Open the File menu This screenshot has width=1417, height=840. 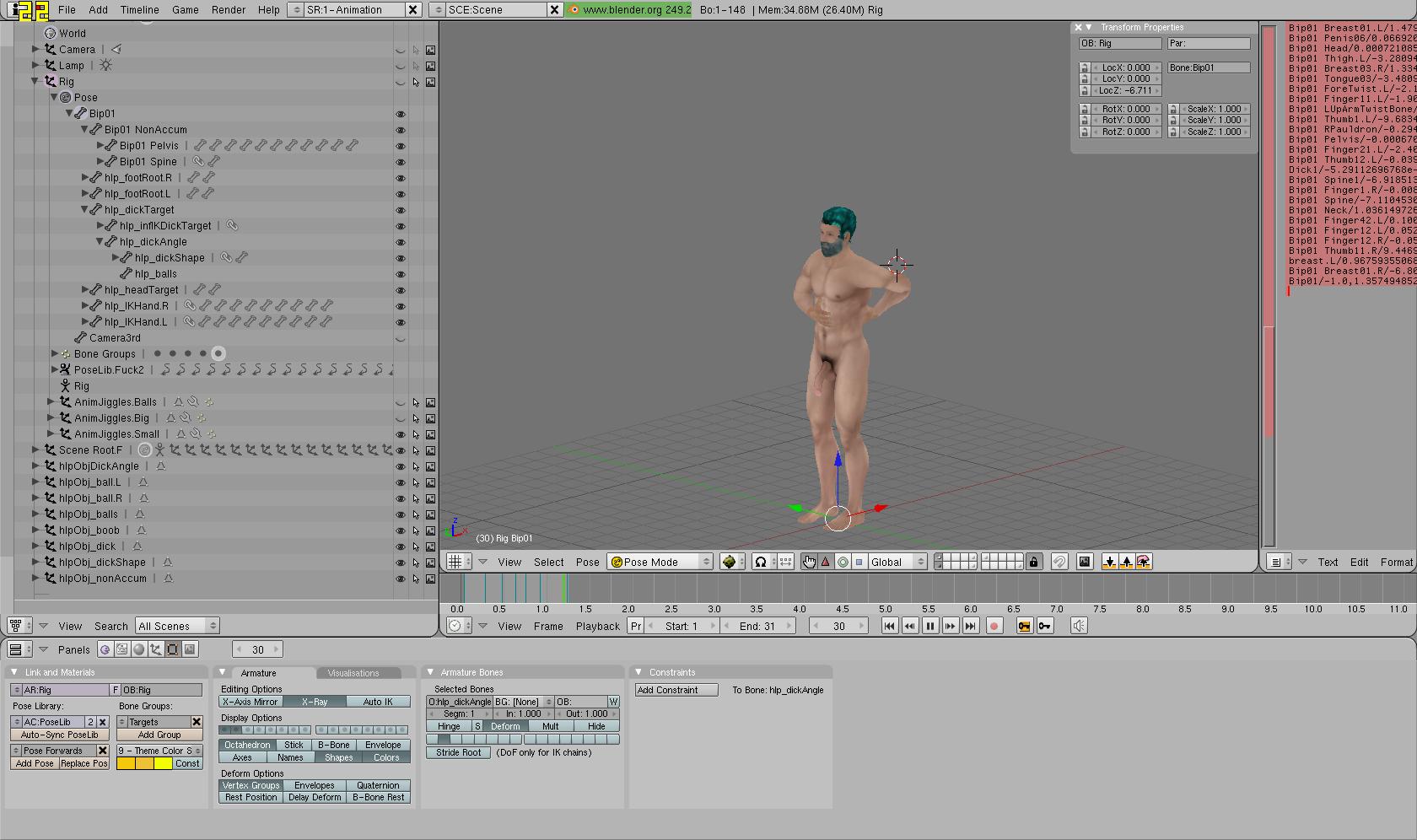coord(67,9)
